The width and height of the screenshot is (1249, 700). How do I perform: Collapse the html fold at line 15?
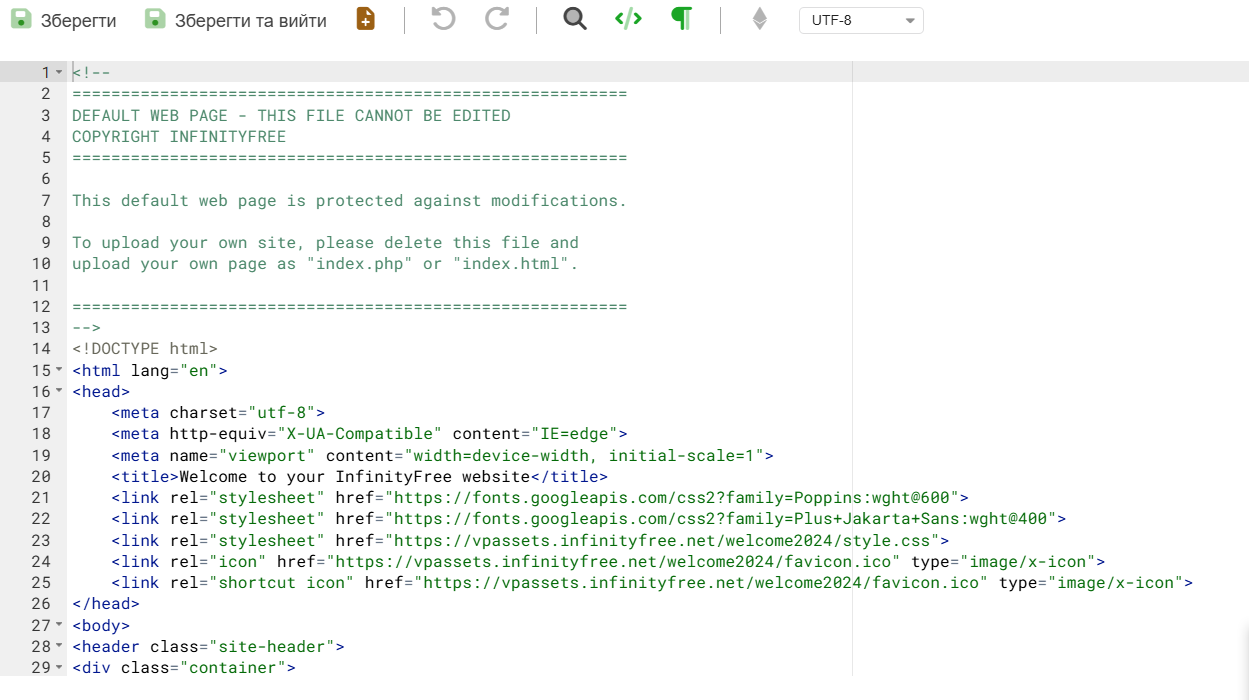pyautogui.click(x=59, y=370)
